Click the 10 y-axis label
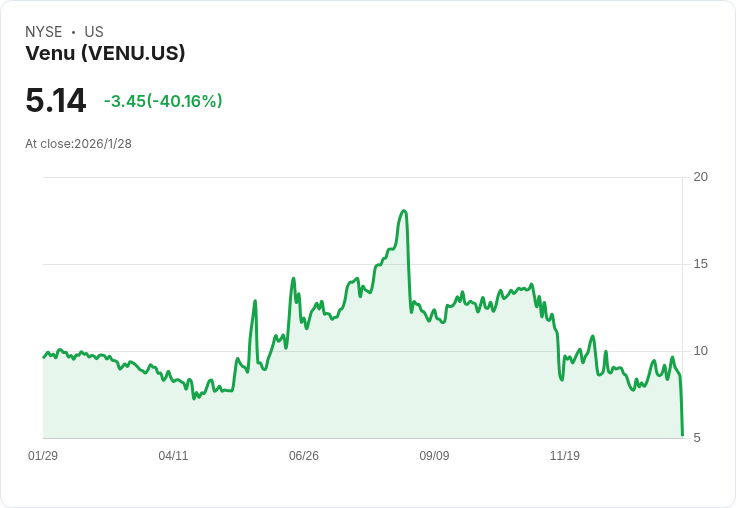The width and height of the screenshot is (736, 508). point(701,351)
